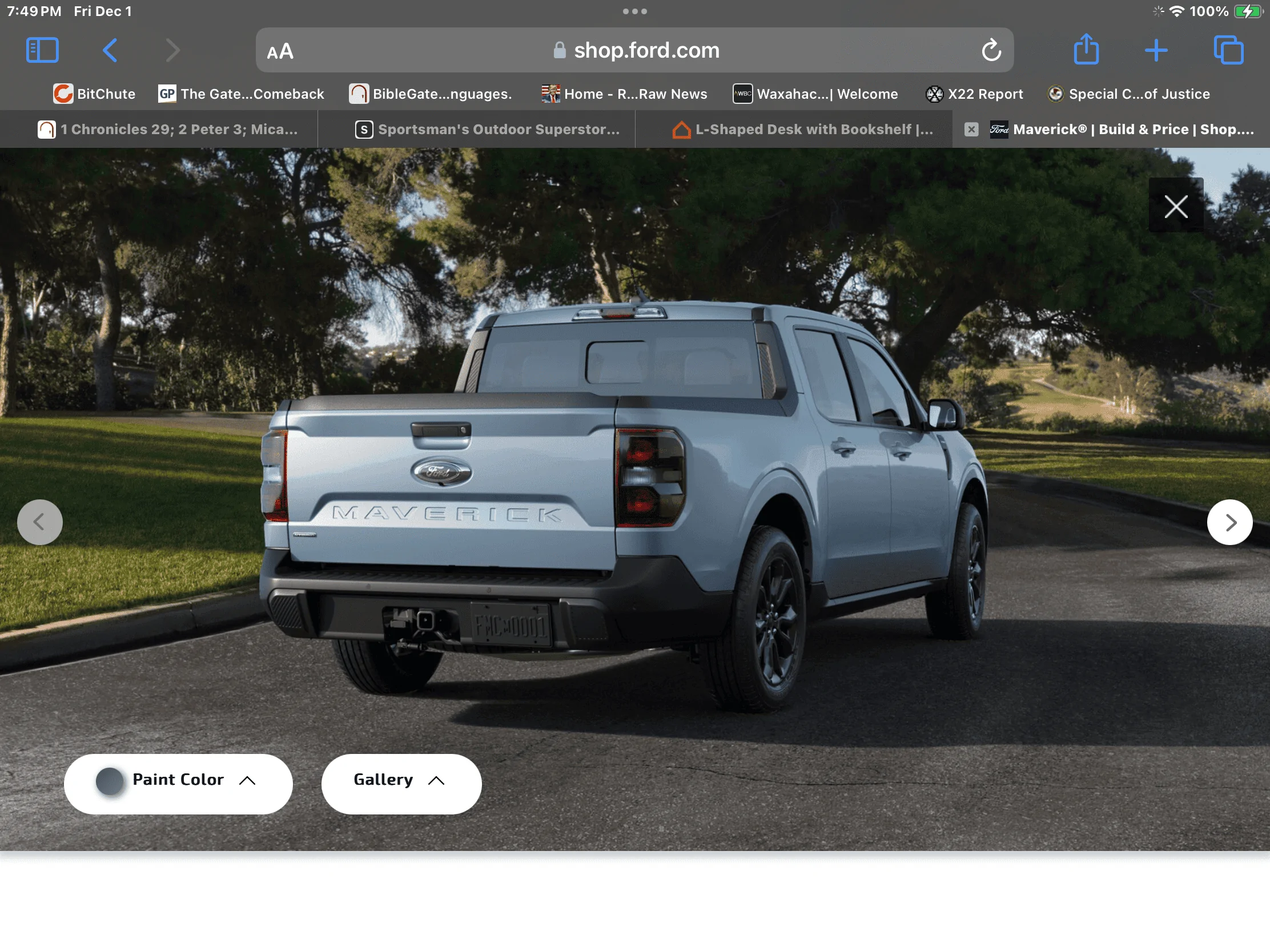Show the next gallery image

1229,522
